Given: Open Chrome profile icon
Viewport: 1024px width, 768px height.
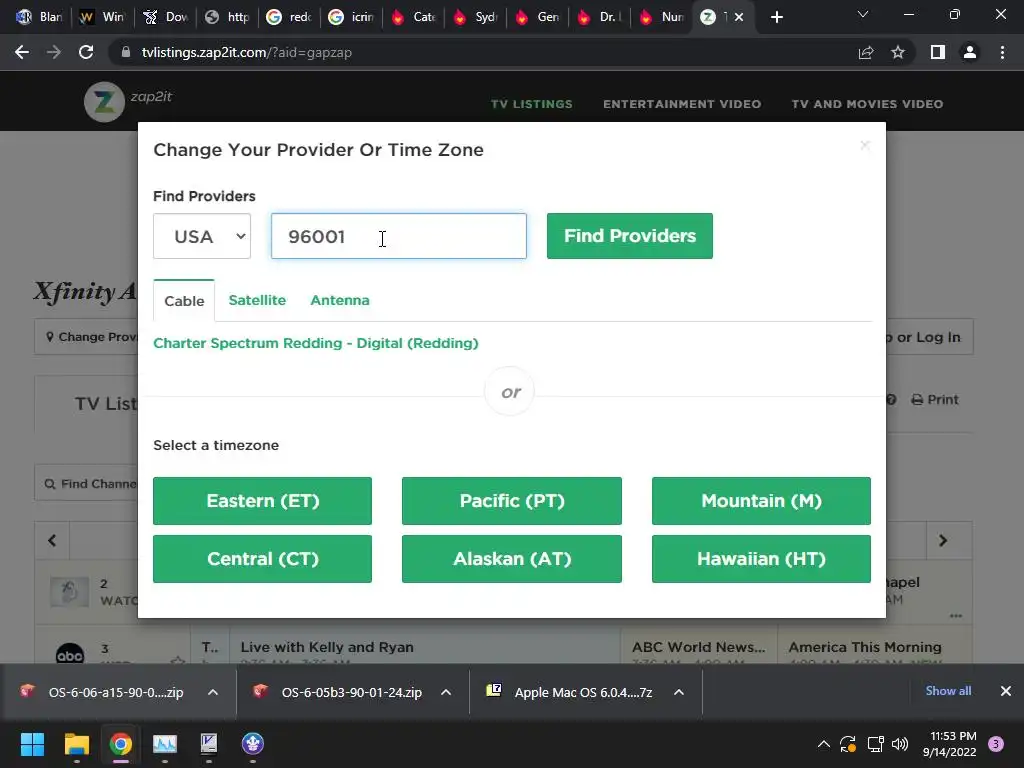Looking at the screenshot, I should click(x=970, y=52).
